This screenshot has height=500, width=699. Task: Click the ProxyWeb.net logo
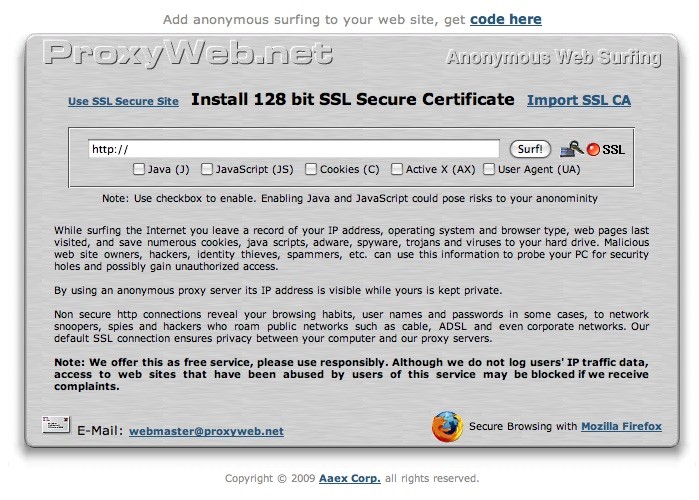(188, 53)
